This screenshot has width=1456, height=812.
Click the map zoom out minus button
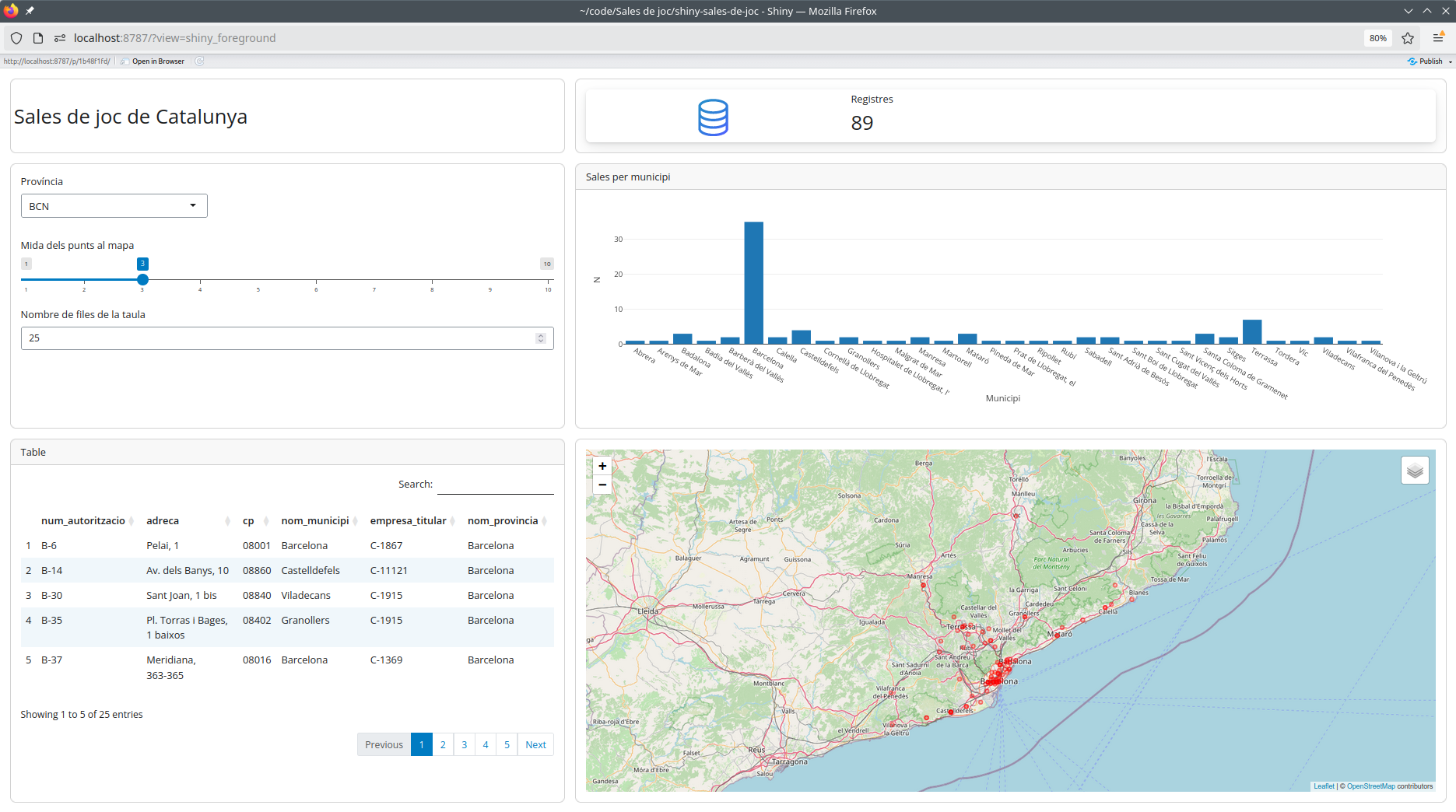pos(602,485)
